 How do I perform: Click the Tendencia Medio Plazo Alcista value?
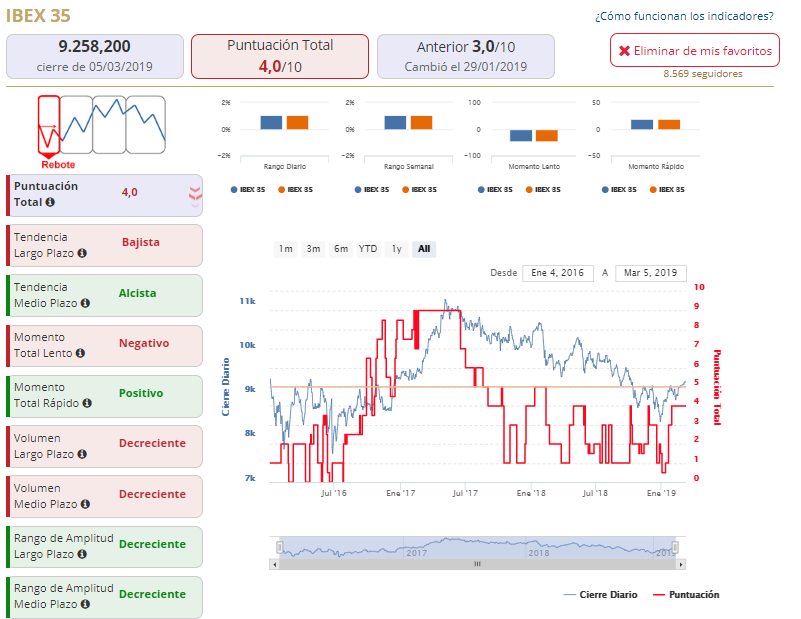pos(137,293)
